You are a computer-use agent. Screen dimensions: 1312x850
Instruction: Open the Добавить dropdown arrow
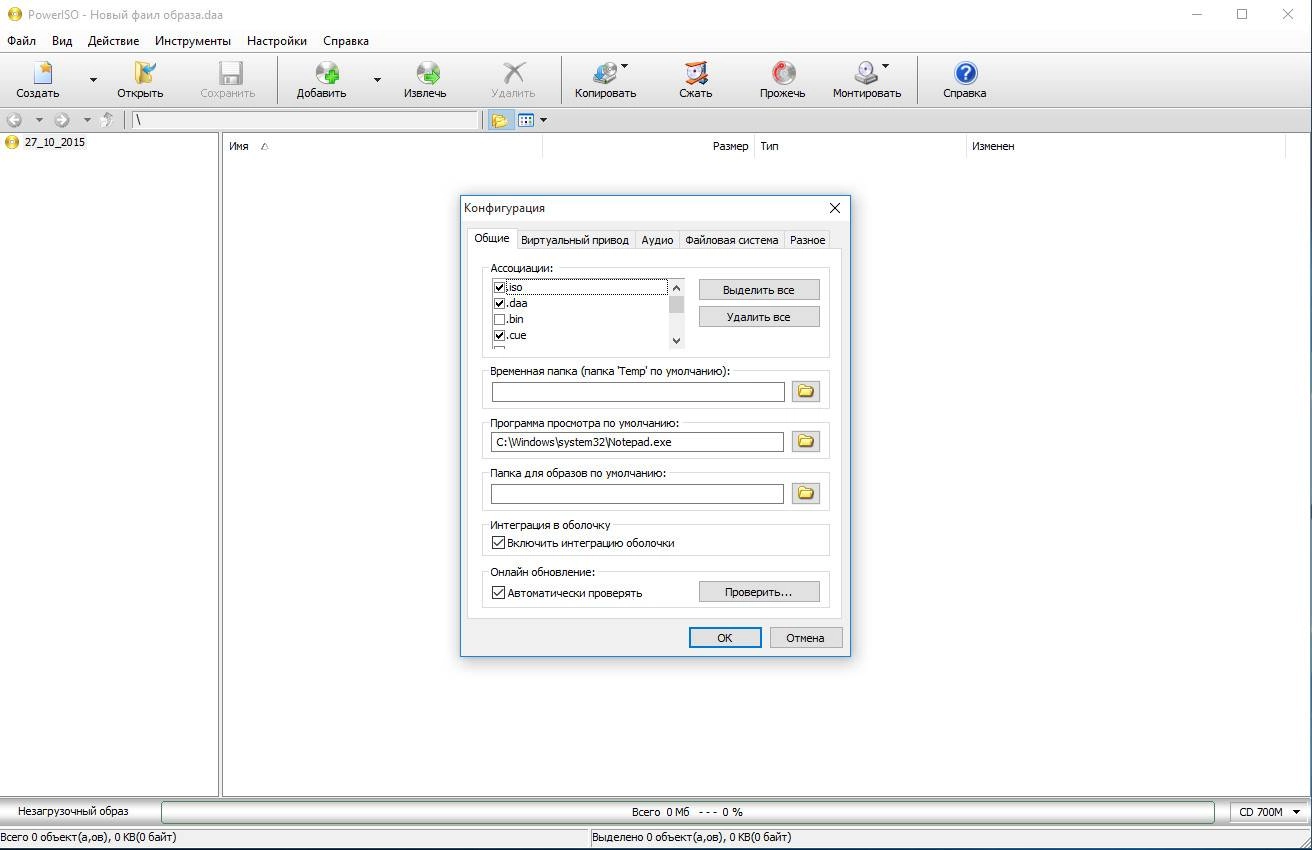(377, 79)
